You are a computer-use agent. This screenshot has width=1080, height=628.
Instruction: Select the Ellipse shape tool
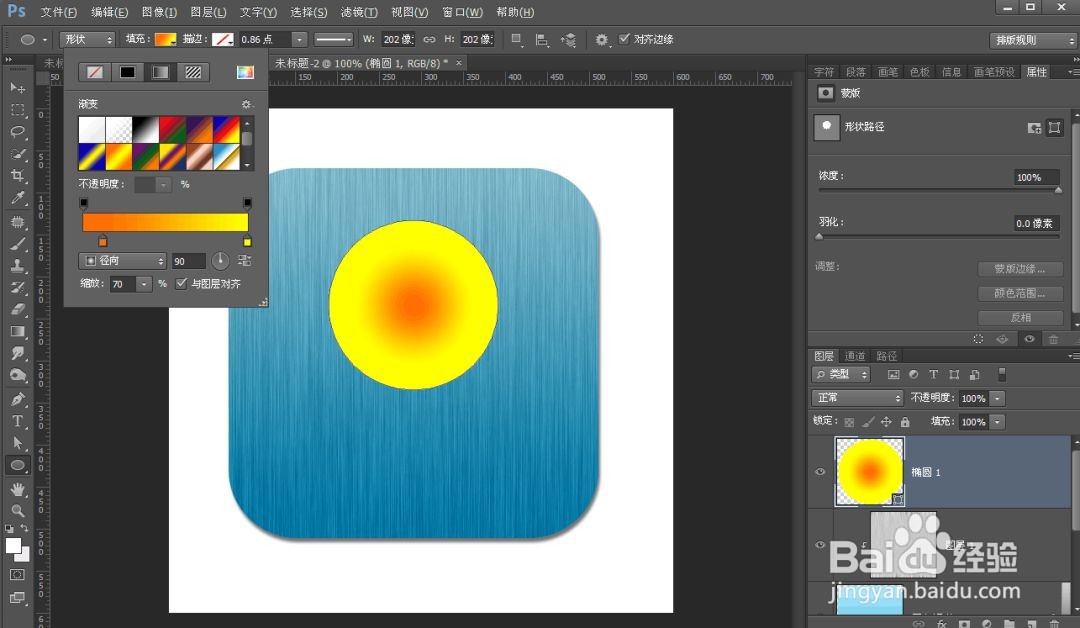18,465
